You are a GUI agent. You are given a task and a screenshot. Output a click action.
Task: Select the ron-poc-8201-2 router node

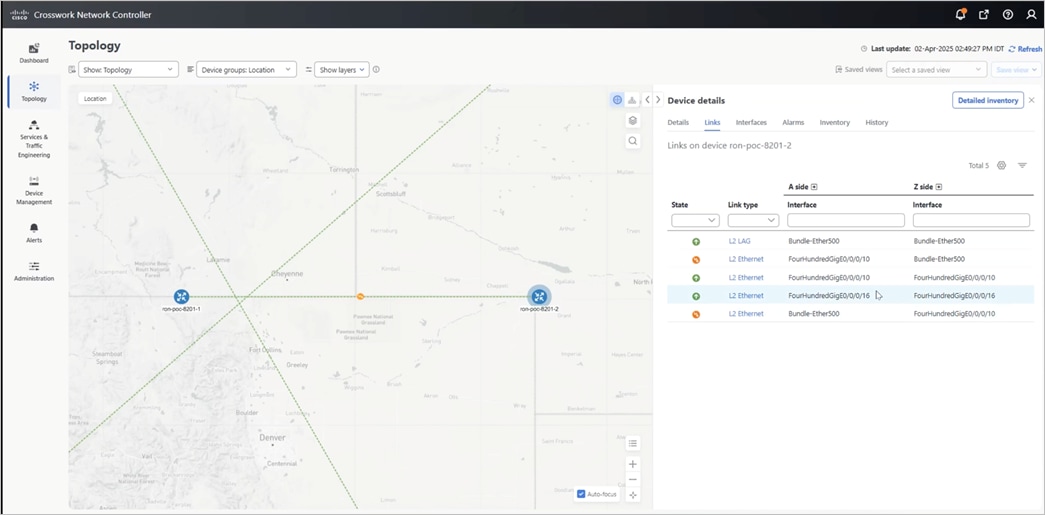[x=539, y=296]
